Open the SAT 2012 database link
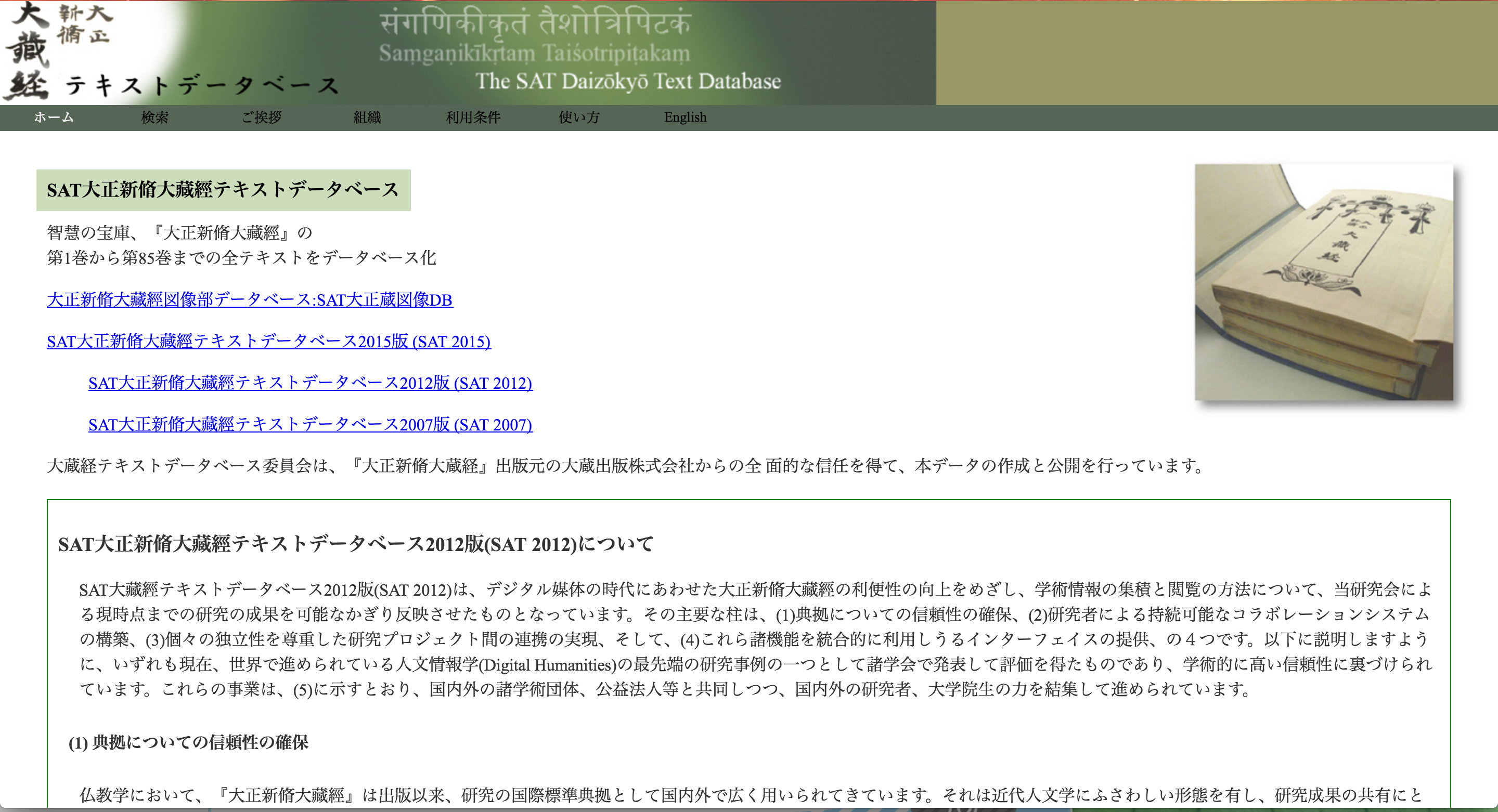The width and height of the screenshot is (1498, 812). [310, 383]
